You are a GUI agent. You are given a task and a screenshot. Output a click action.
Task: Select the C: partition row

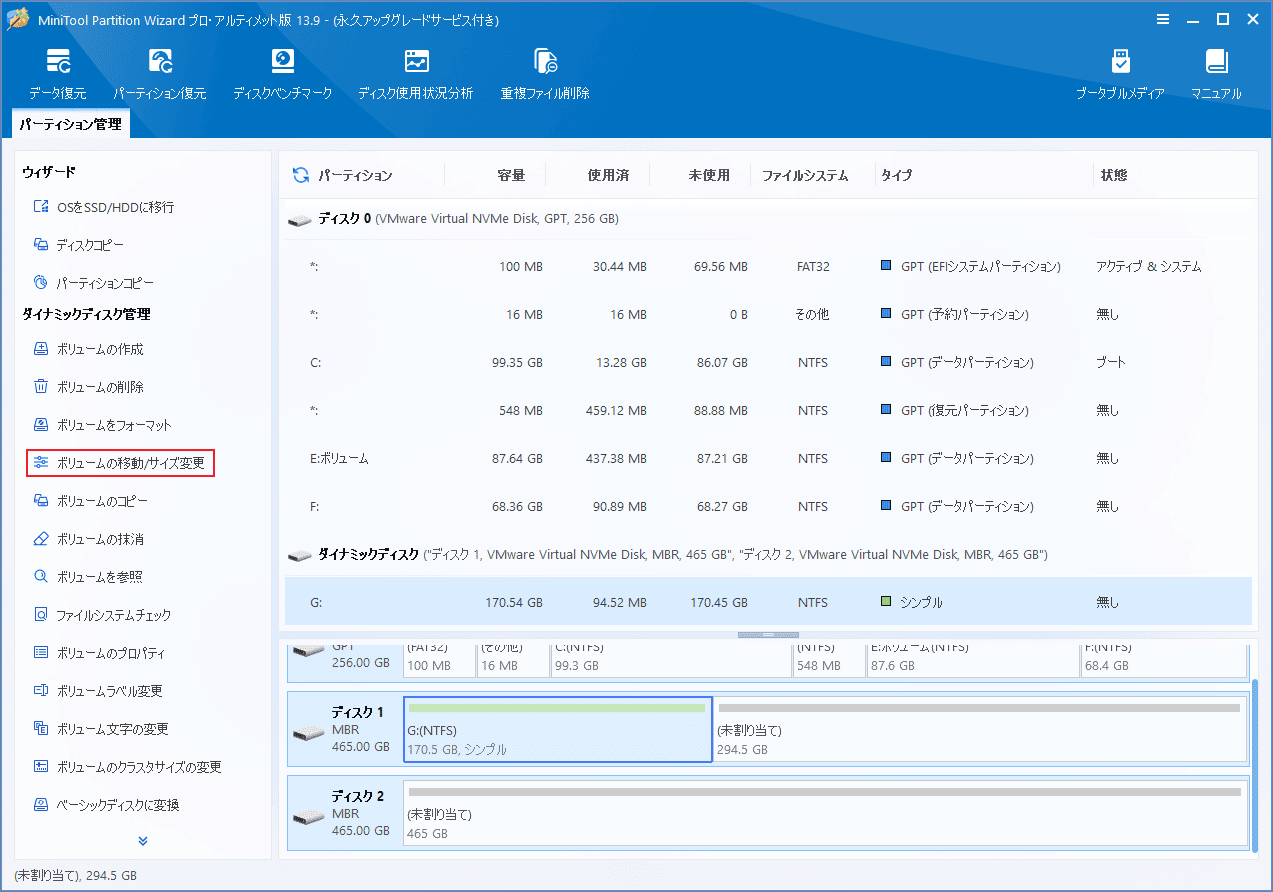(770, 362)
